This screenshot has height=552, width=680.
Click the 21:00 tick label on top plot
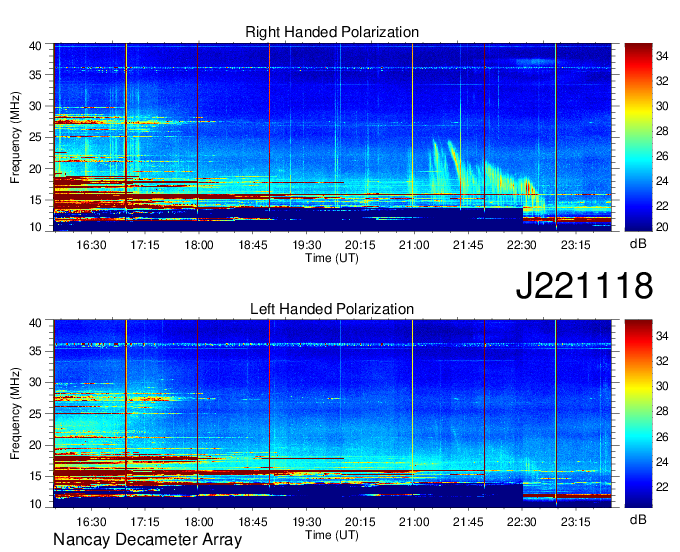pyautogui.click(x=414, y=245)
